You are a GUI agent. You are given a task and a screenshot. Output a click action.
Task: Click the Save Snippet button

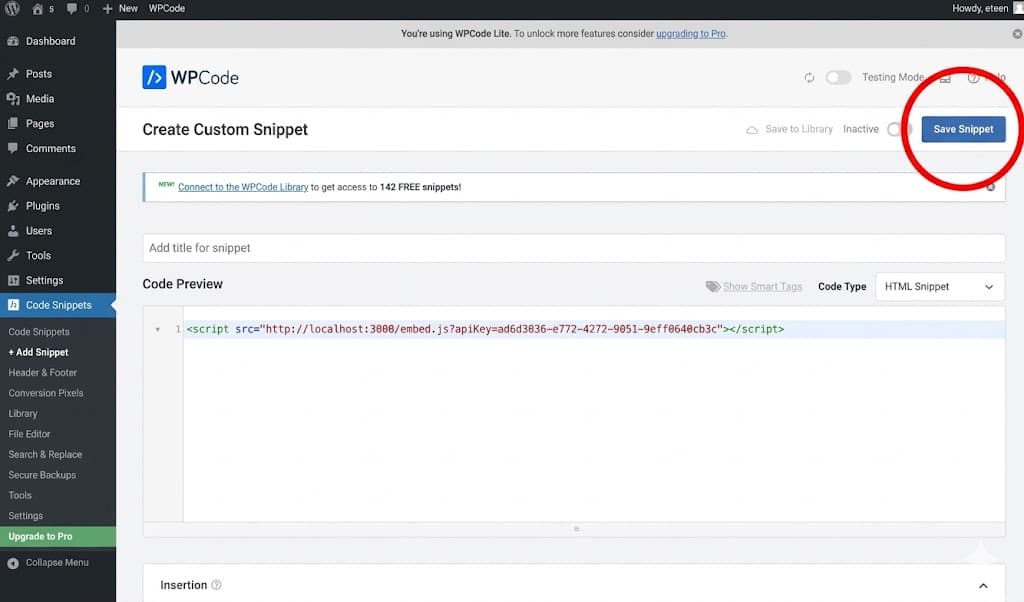click(x=963, y=129)
